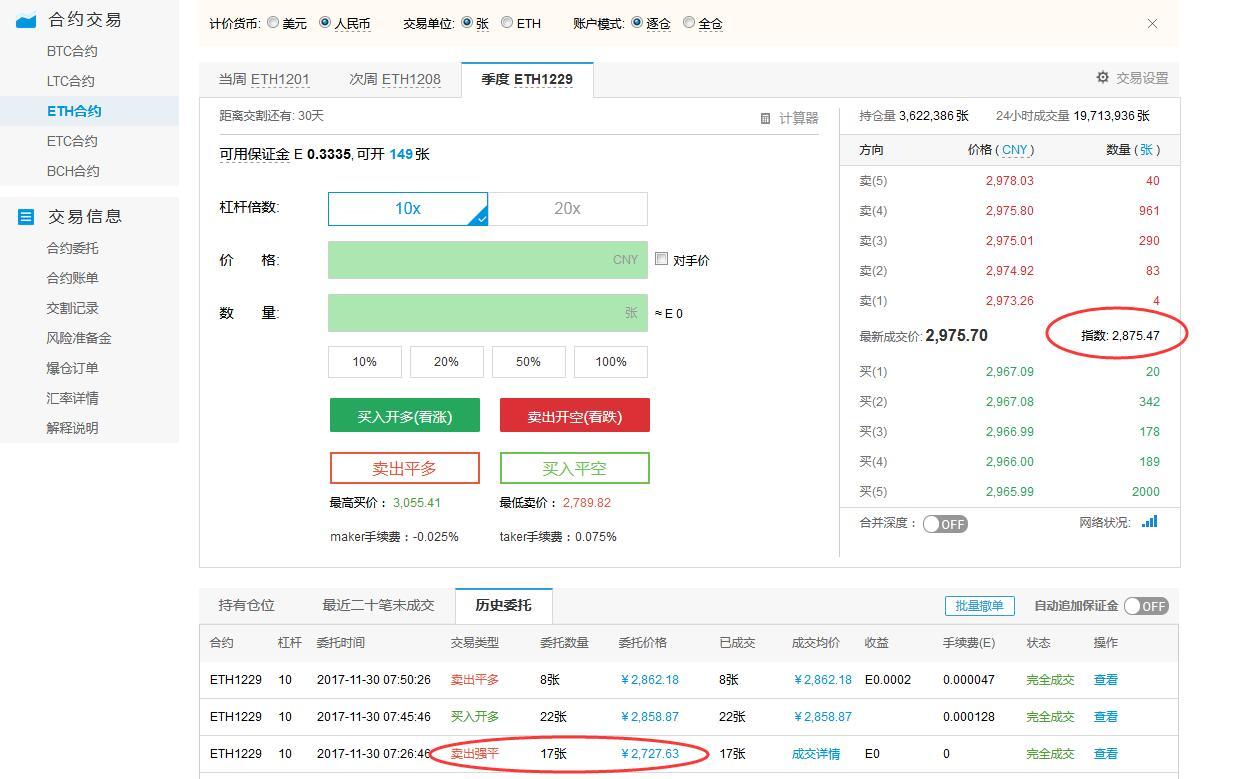Open BCH合约 in the sidebar
1248x779 pixels.
73,171
